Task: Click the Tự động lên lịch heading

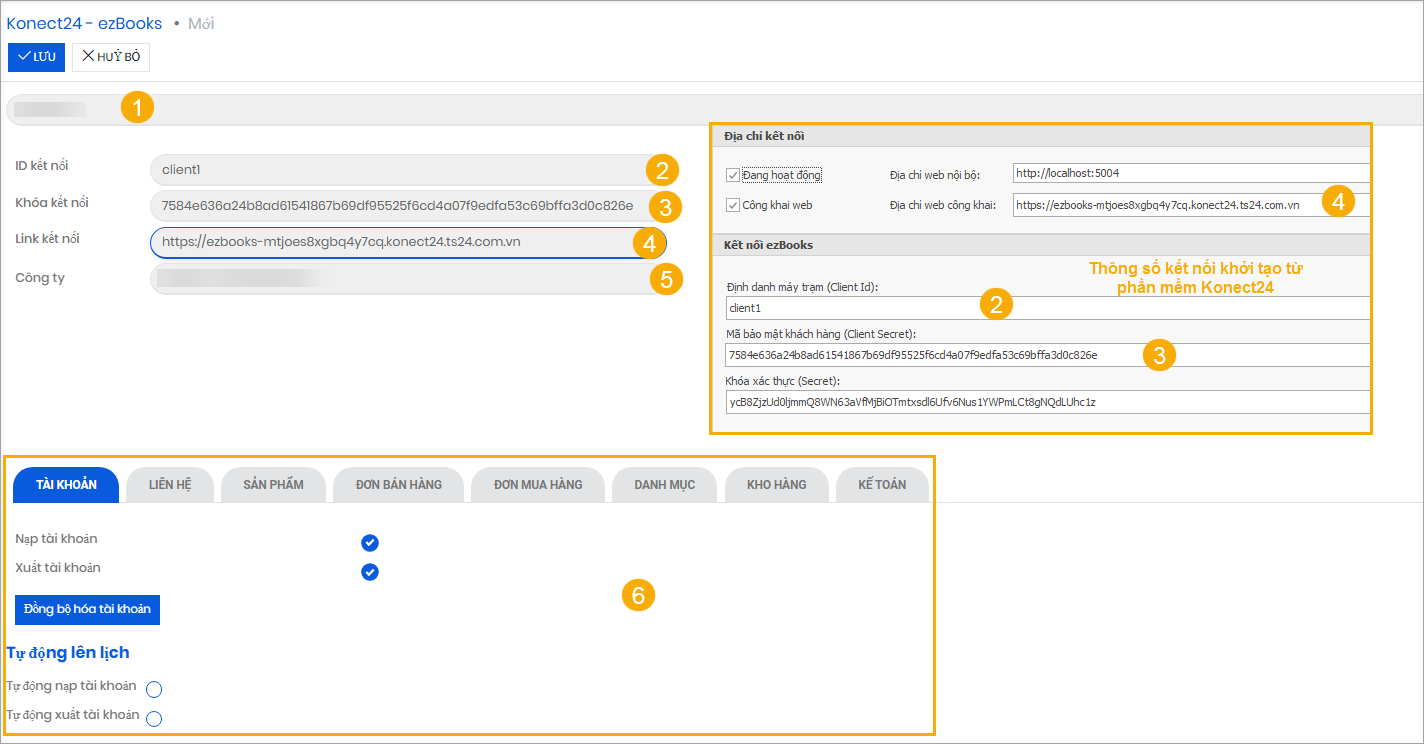Action: [x=68, y=653]
